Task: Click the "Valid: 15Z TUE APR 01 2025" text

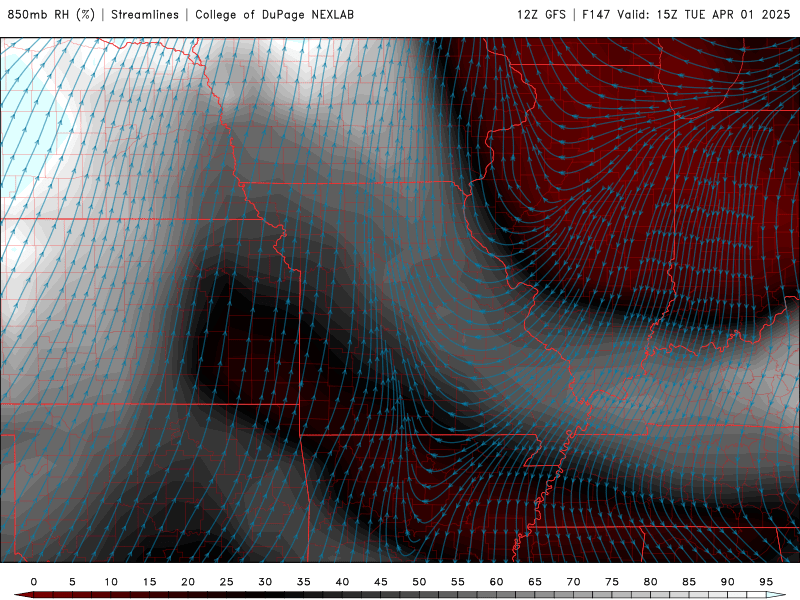Action: 704,14
